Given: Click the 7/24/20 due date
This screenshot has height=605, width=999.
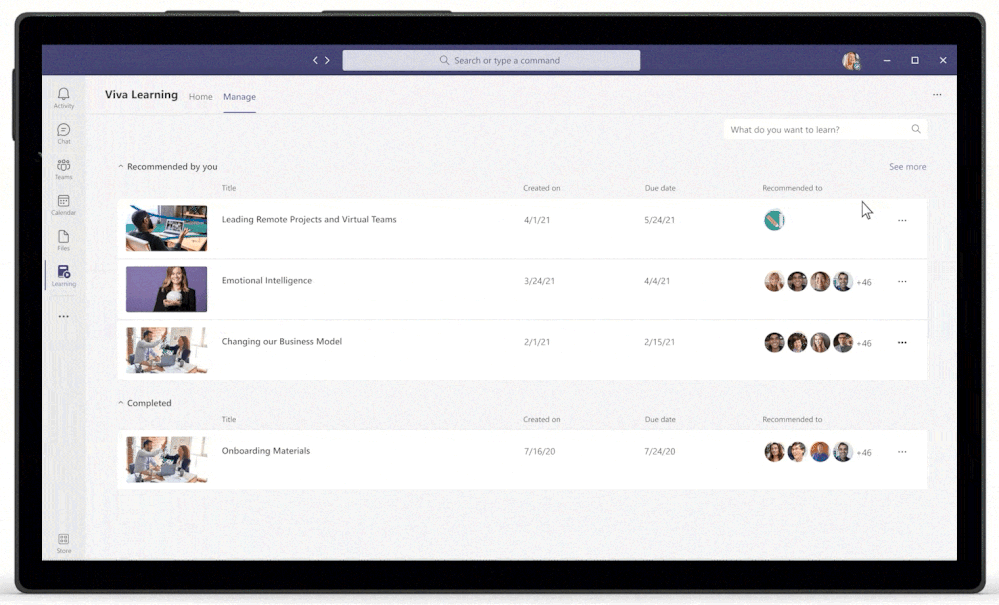Looking at the screenshot, I should (x=659, y=452).
